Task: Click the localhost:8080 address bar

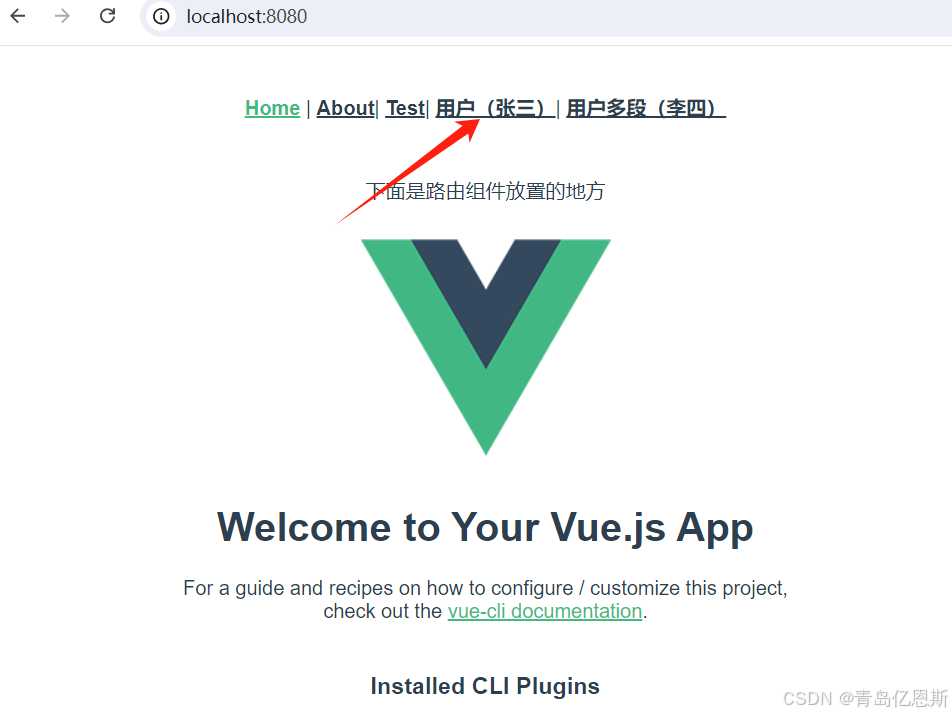Action: [546, 16]
